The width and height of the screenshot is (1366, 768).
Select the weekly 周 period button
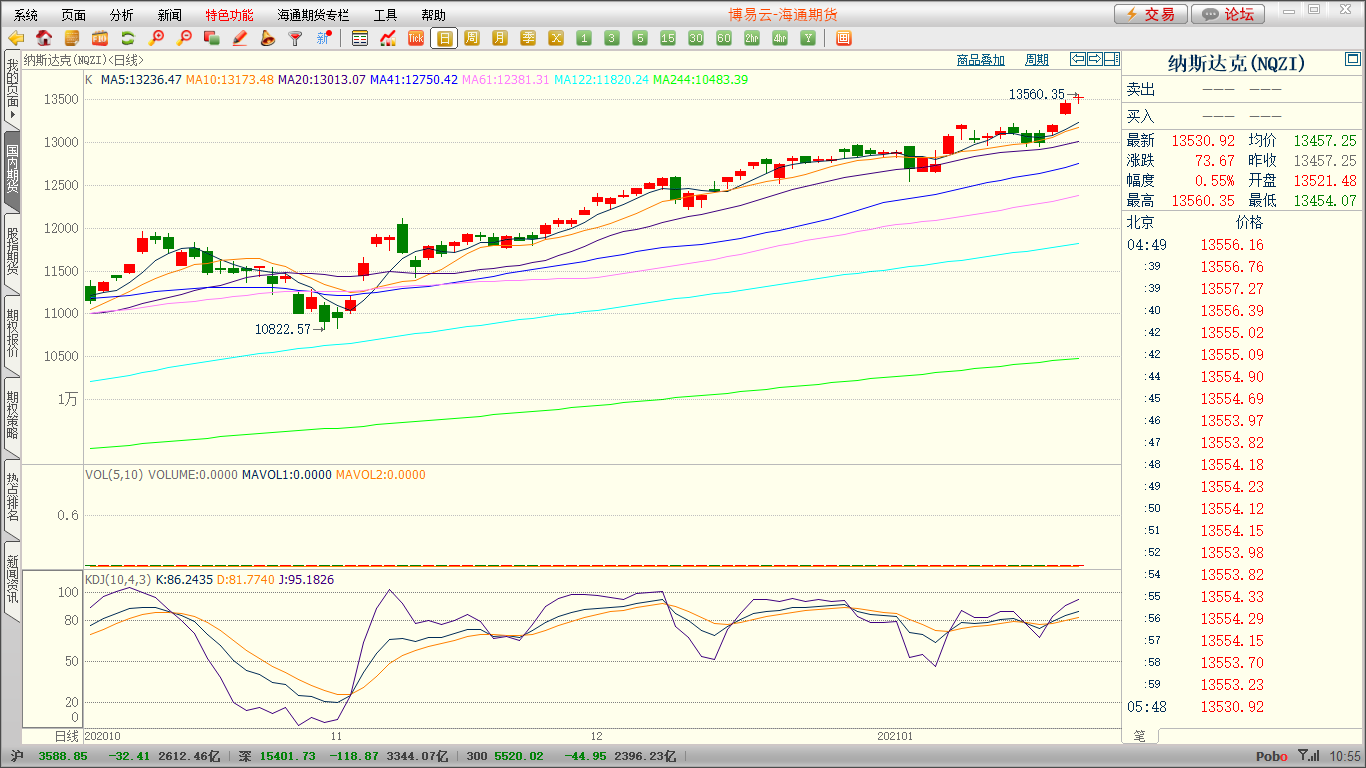pyautogui.click(x=472, y=38)
